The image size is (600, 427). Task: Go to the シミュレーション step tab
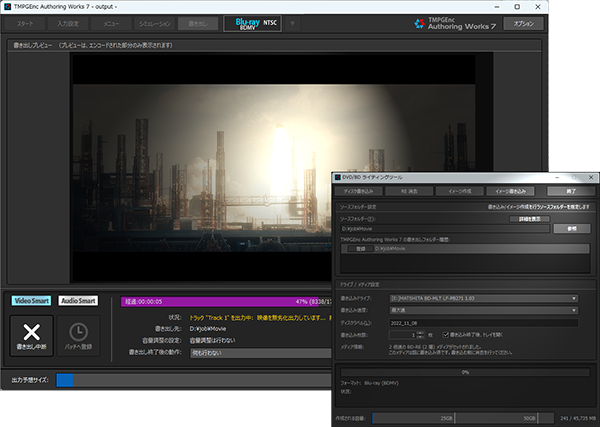pos(155,24)
